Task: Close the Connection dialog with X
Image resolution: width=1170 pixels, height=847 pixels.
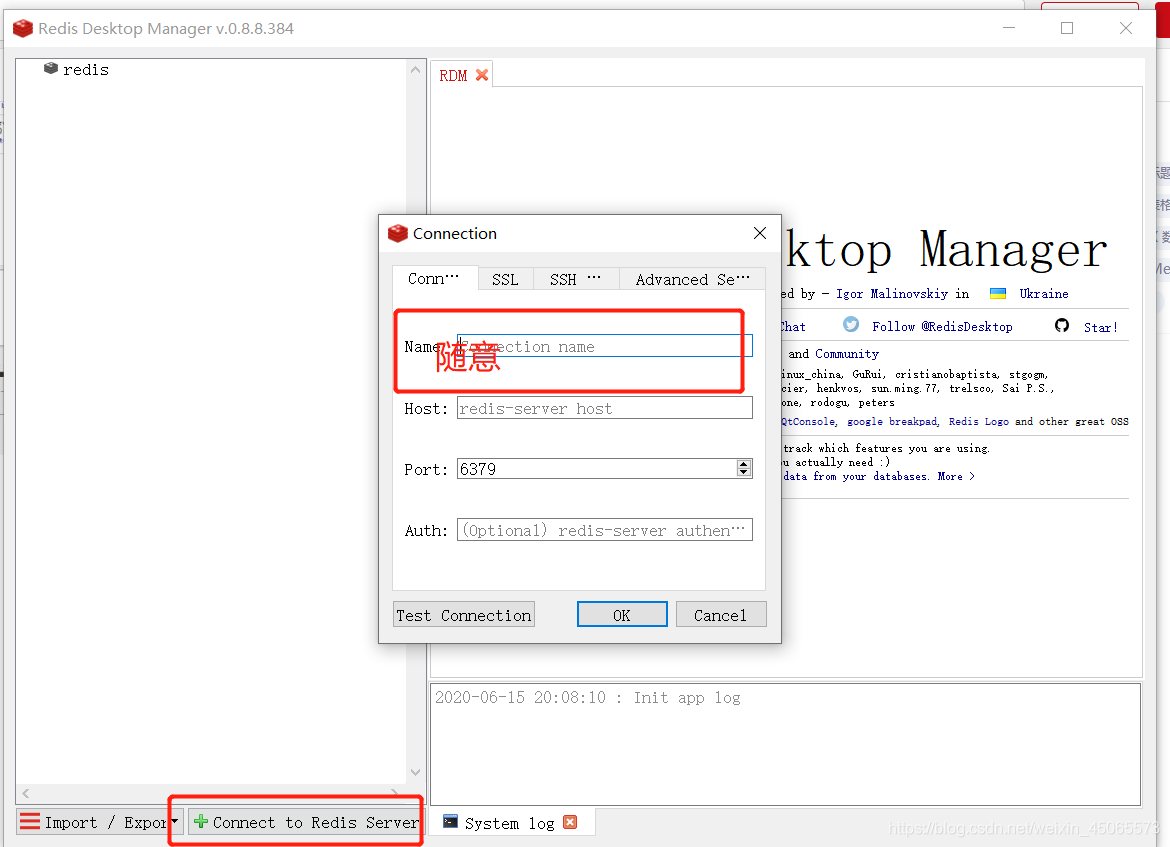Action: pos(760,234)
